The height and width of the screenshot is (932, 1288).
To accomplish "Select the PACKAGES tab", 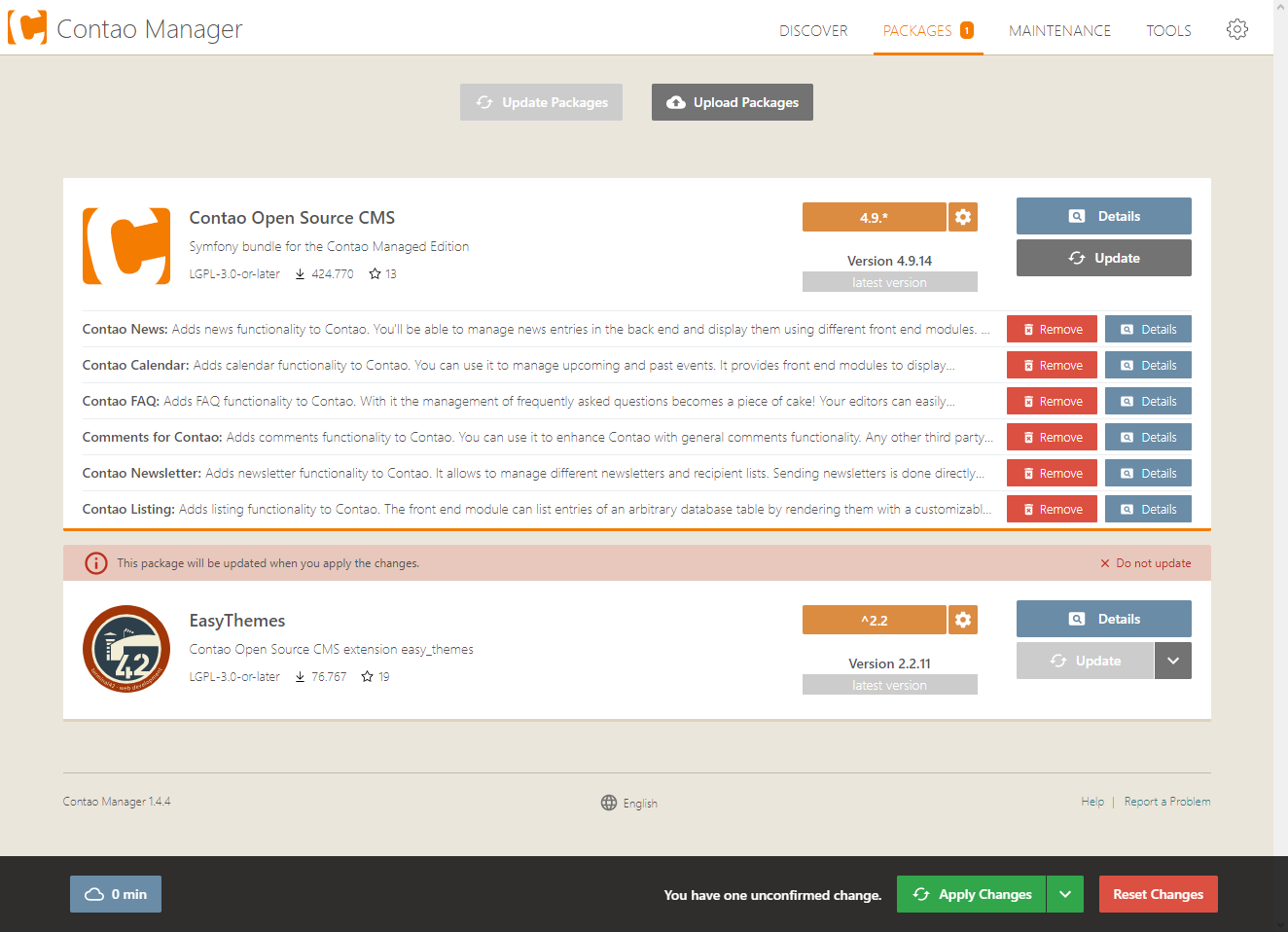I will click(x=928, y=30).
